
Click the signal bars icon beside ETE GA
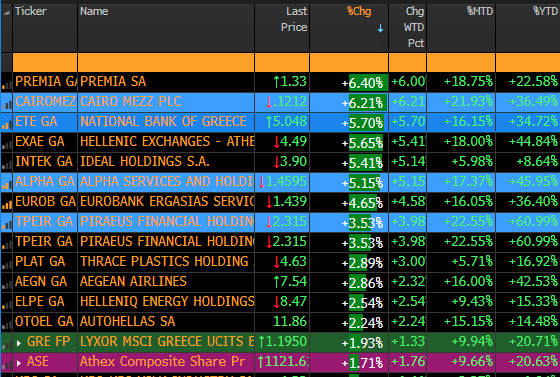[6, 124]
